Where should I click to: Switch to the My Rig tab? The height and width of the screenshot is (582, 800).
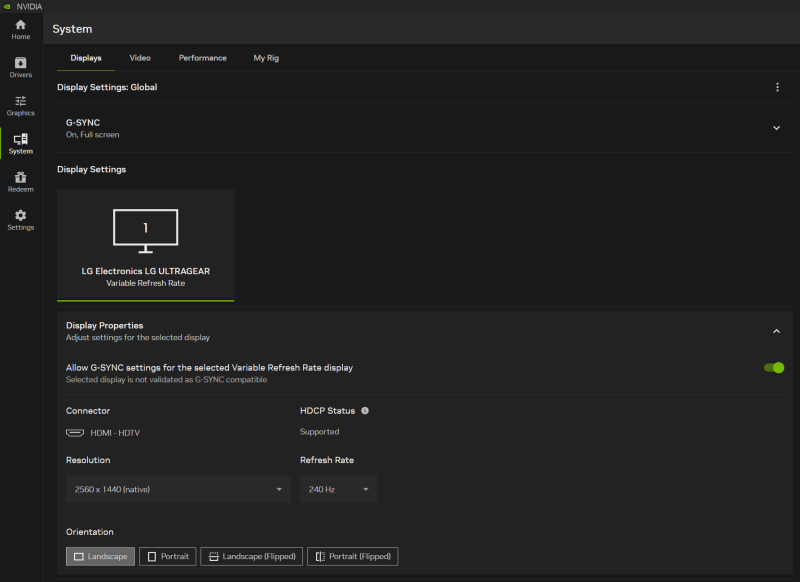click(266, 58)
